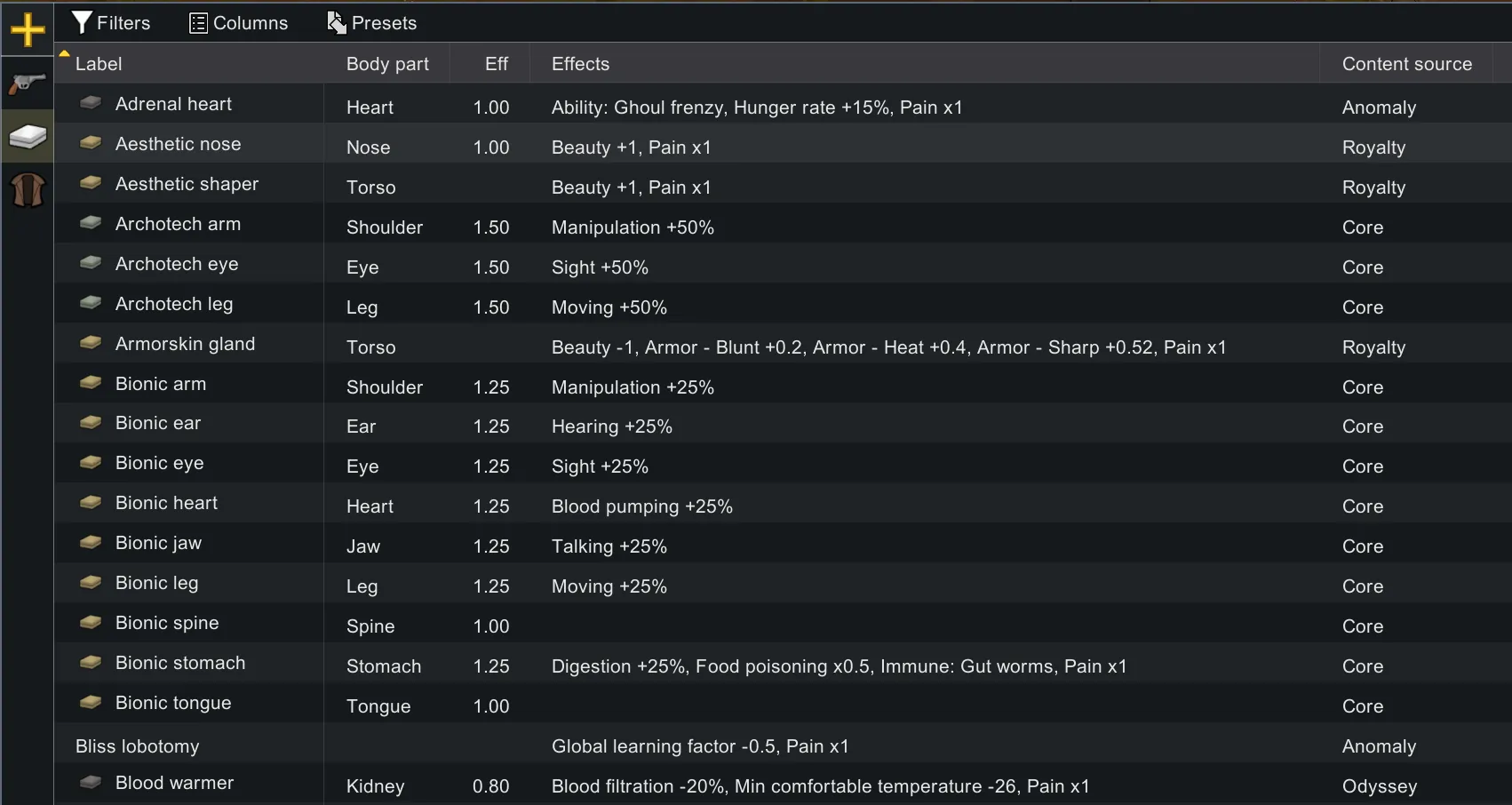
Task: Click the Bionic stomach item icon
Action: (91, 662)
